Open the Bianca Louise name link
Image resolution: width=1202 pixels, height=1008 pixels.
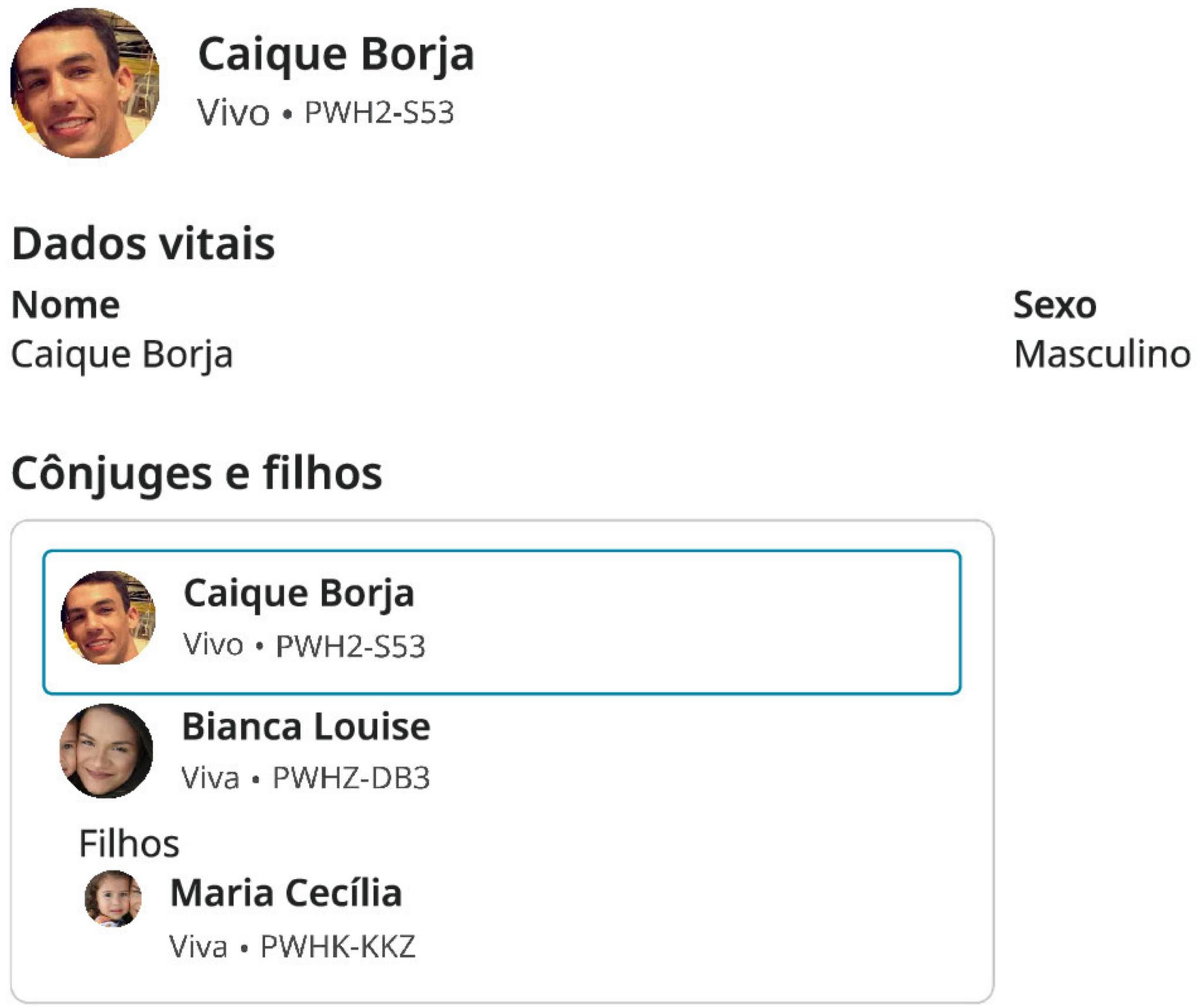tap(306, 727)
